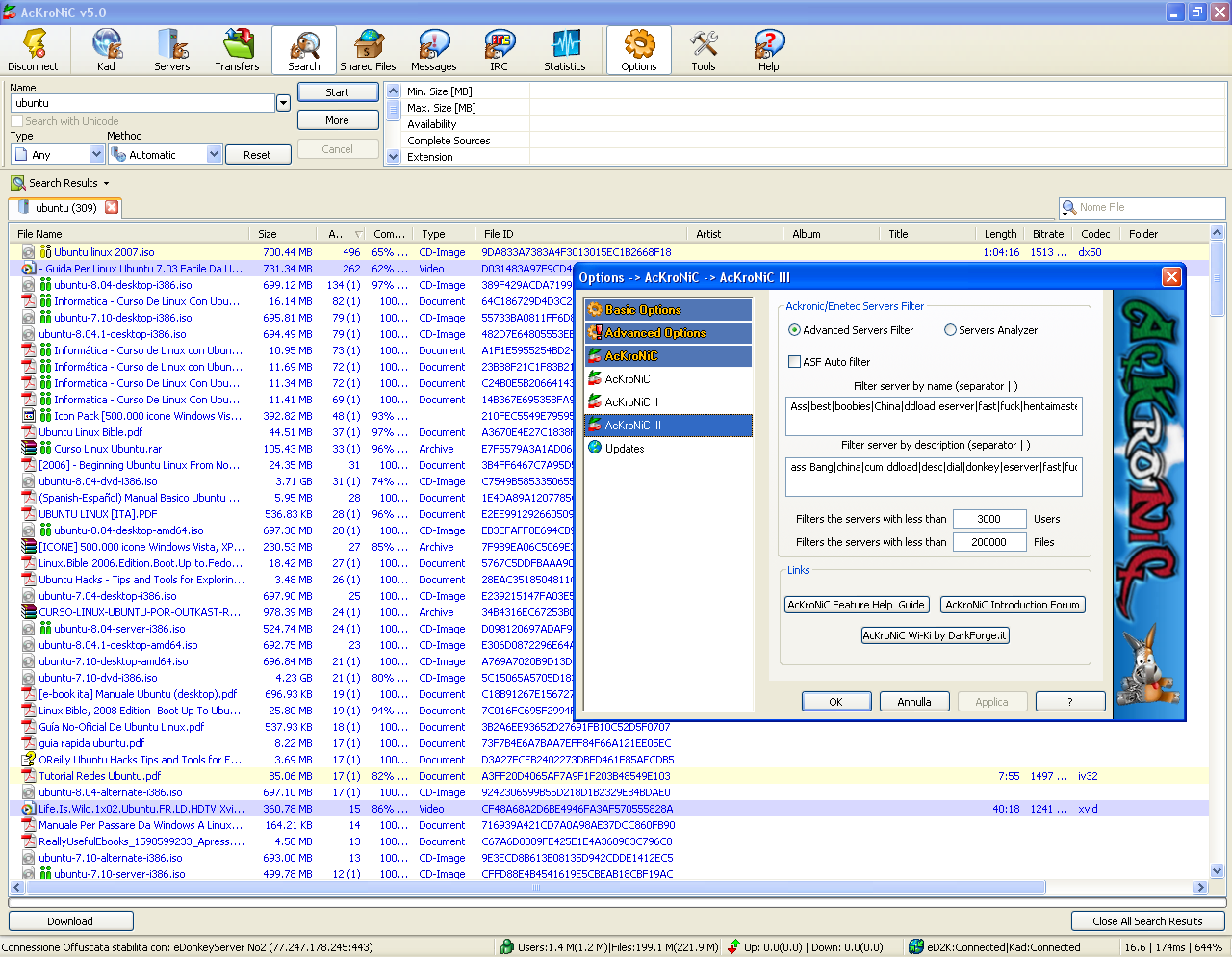Click the Nome File filter magnifier icon
This screenshot has width=1232, height=957.
pos(1069,208)
